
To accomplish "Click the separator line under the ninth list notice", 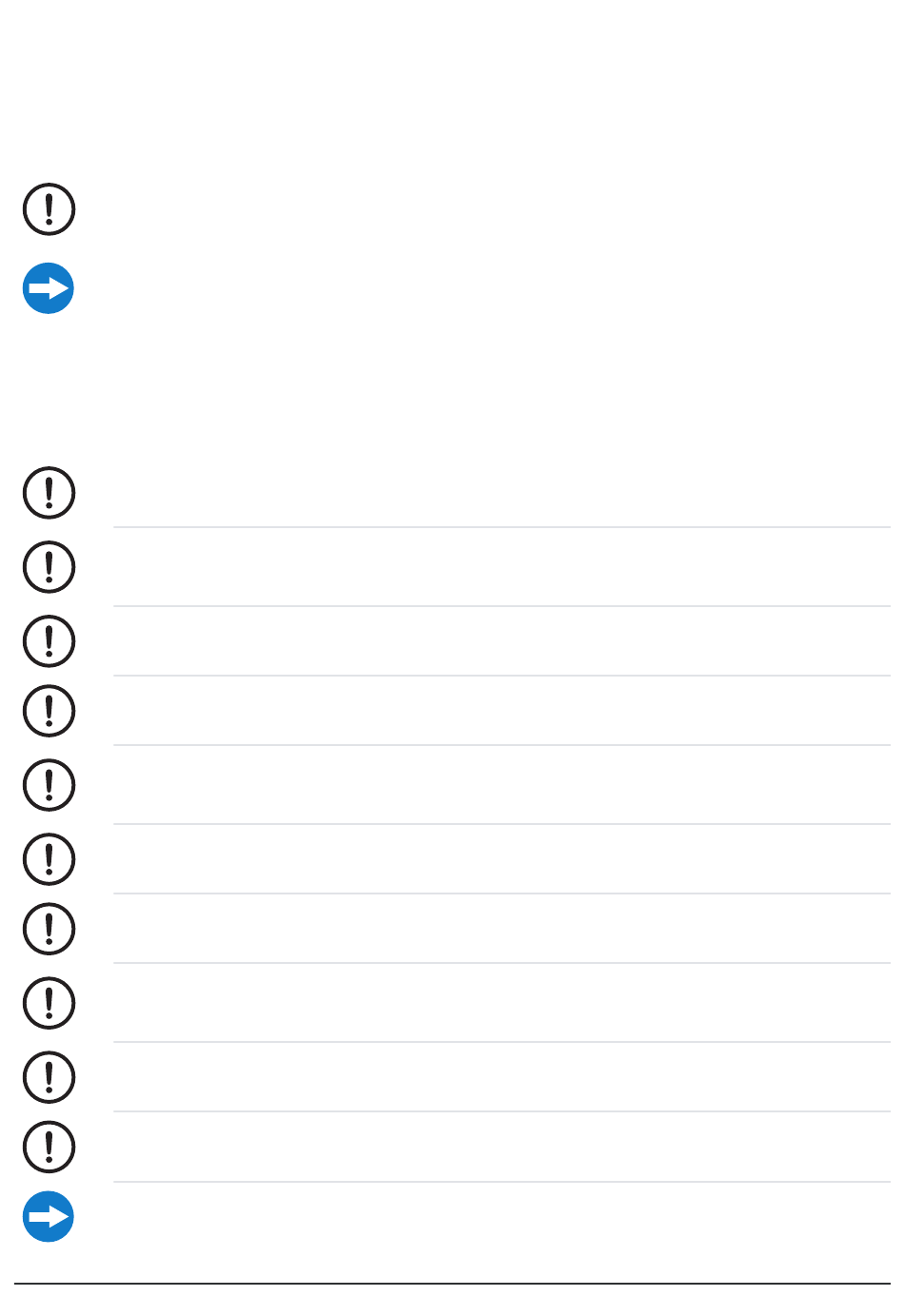I will [501, 1111].
